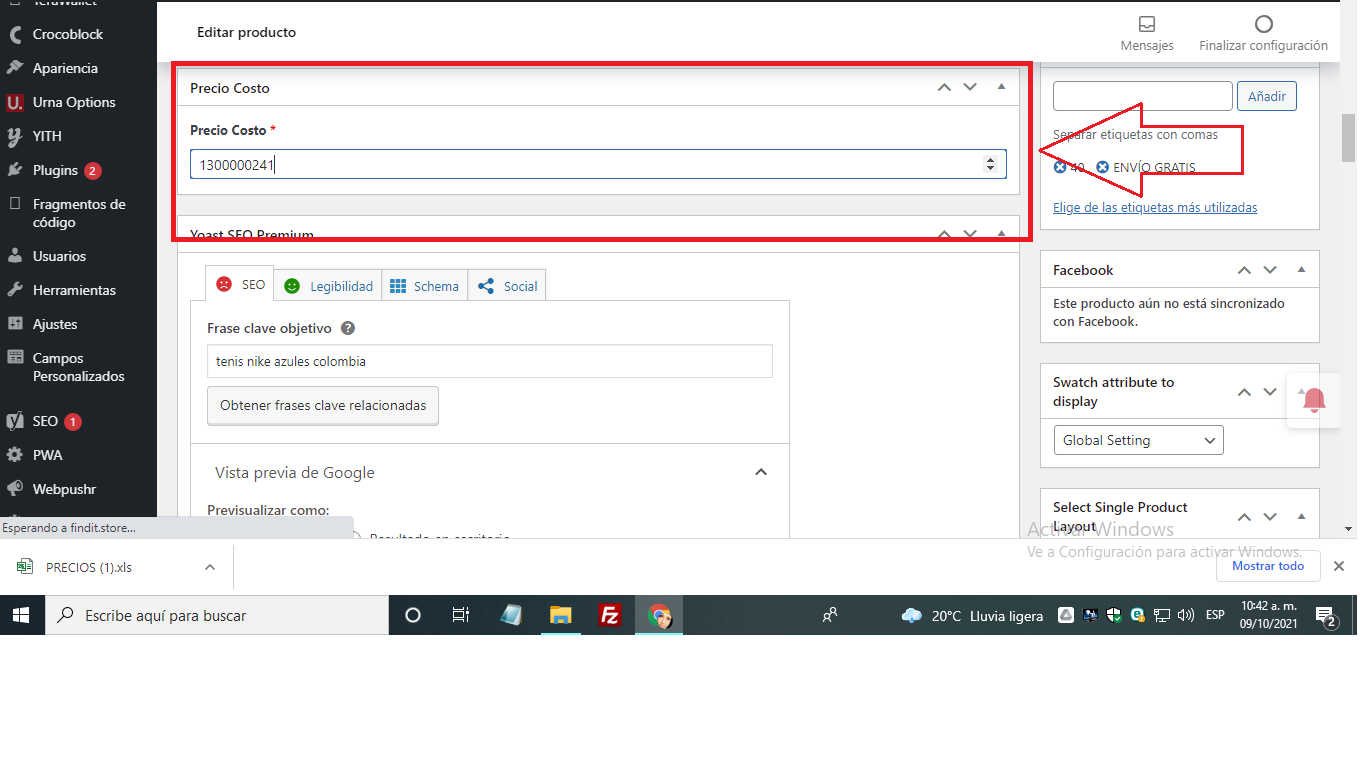Image resolution: width=1360 pixels, height=768 pixels.
Task: Open Task View on the taskbar
Action: pos(461,615)
